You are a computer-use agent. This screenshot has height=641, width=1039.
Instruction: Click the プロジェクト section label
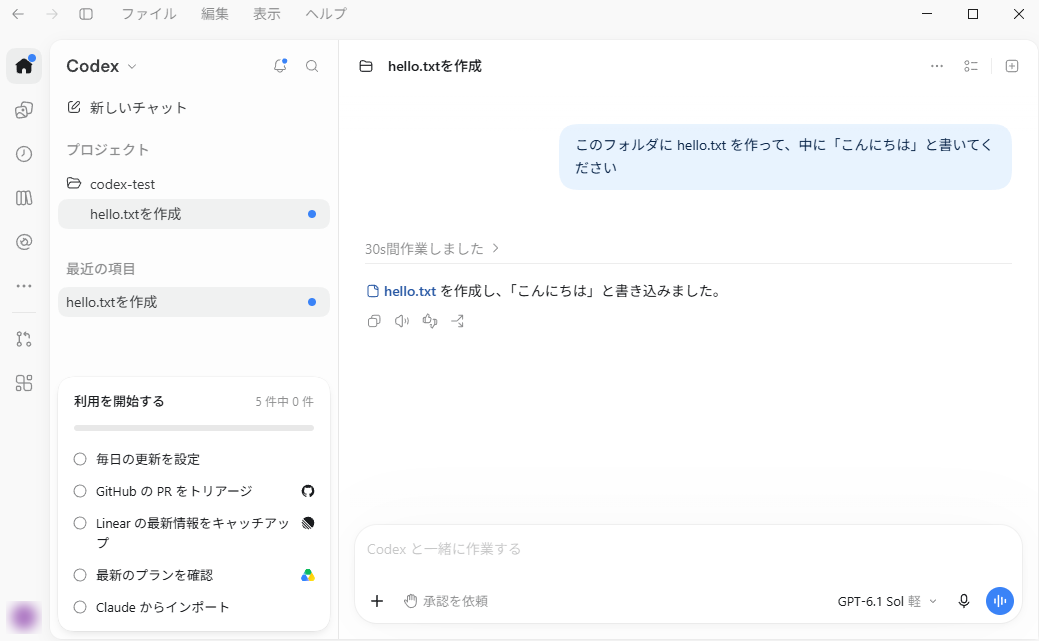[107, 149]
